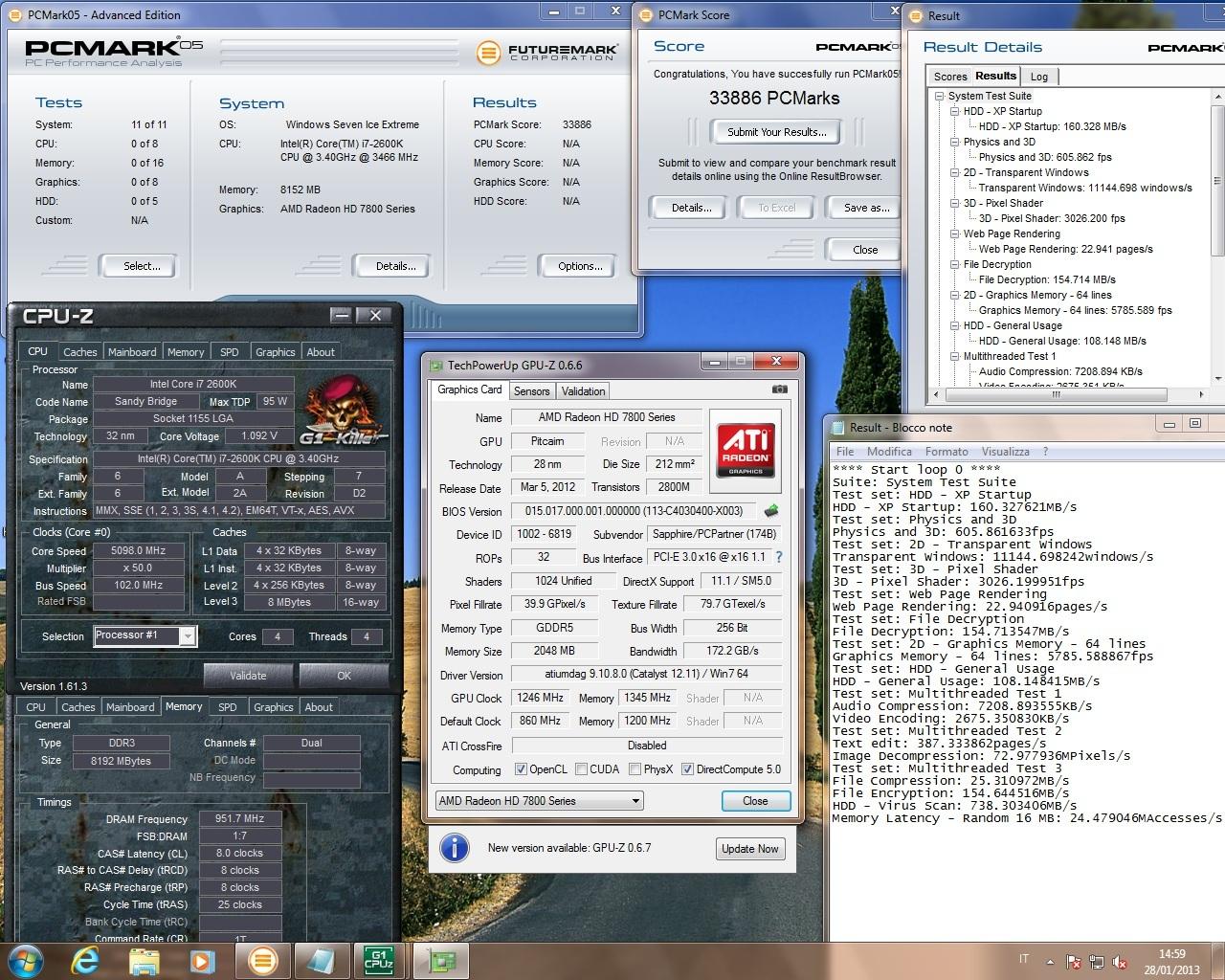Collapse the Multithreaded Test 1 node
This screenshot has width=1225, height=980.
[955, 356]
